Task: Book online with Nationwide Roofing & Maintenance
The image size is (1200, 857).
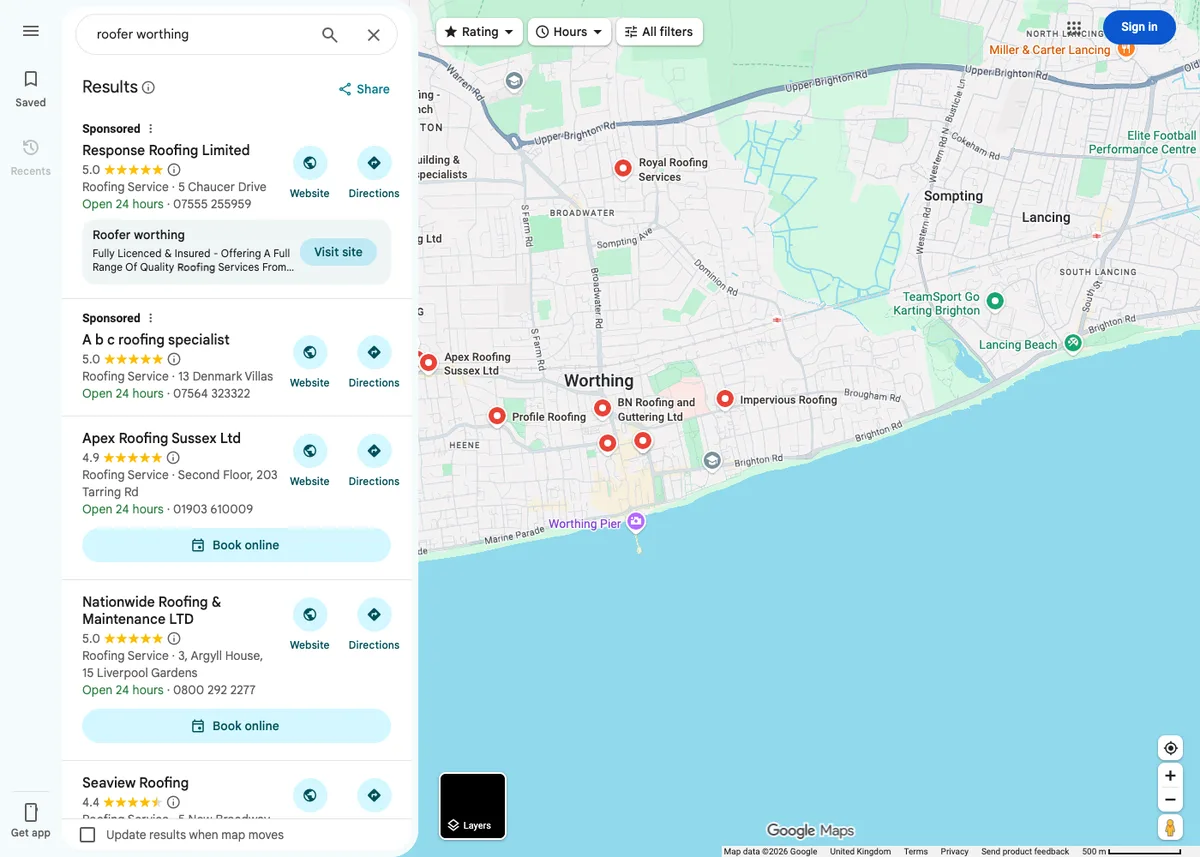Action: click(x=236, y=726)
